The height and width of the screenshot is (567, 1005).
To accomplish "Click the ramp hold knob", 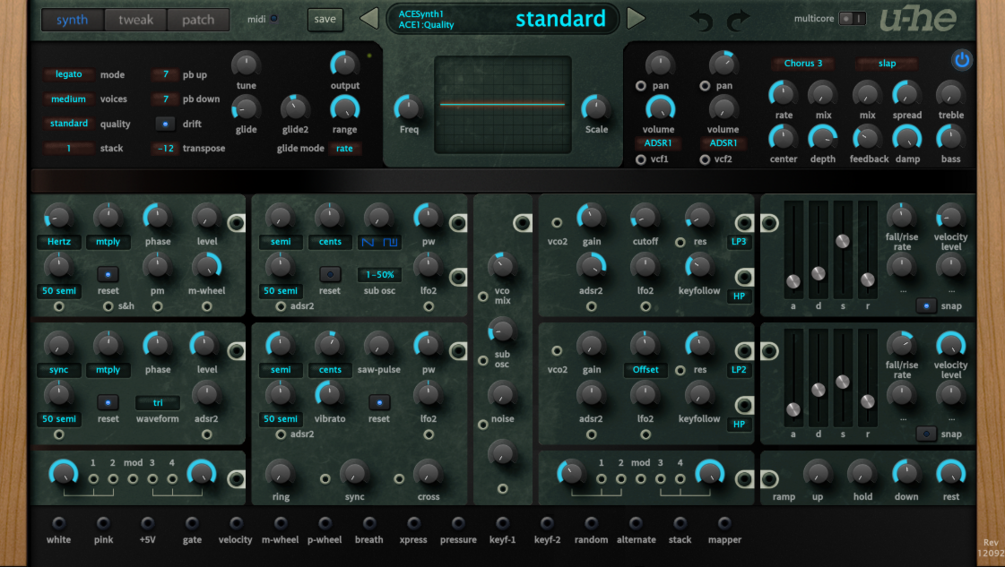I will pos(861,473).
